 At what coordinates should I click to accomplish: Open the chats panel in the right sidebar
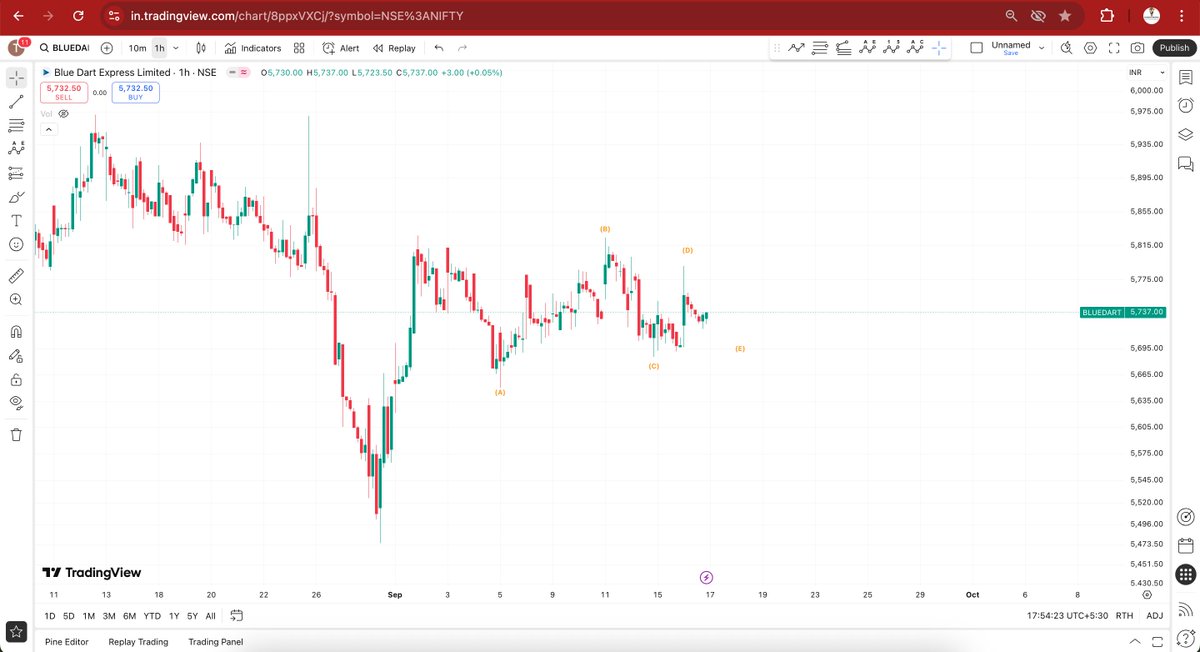click(1185, 163)
